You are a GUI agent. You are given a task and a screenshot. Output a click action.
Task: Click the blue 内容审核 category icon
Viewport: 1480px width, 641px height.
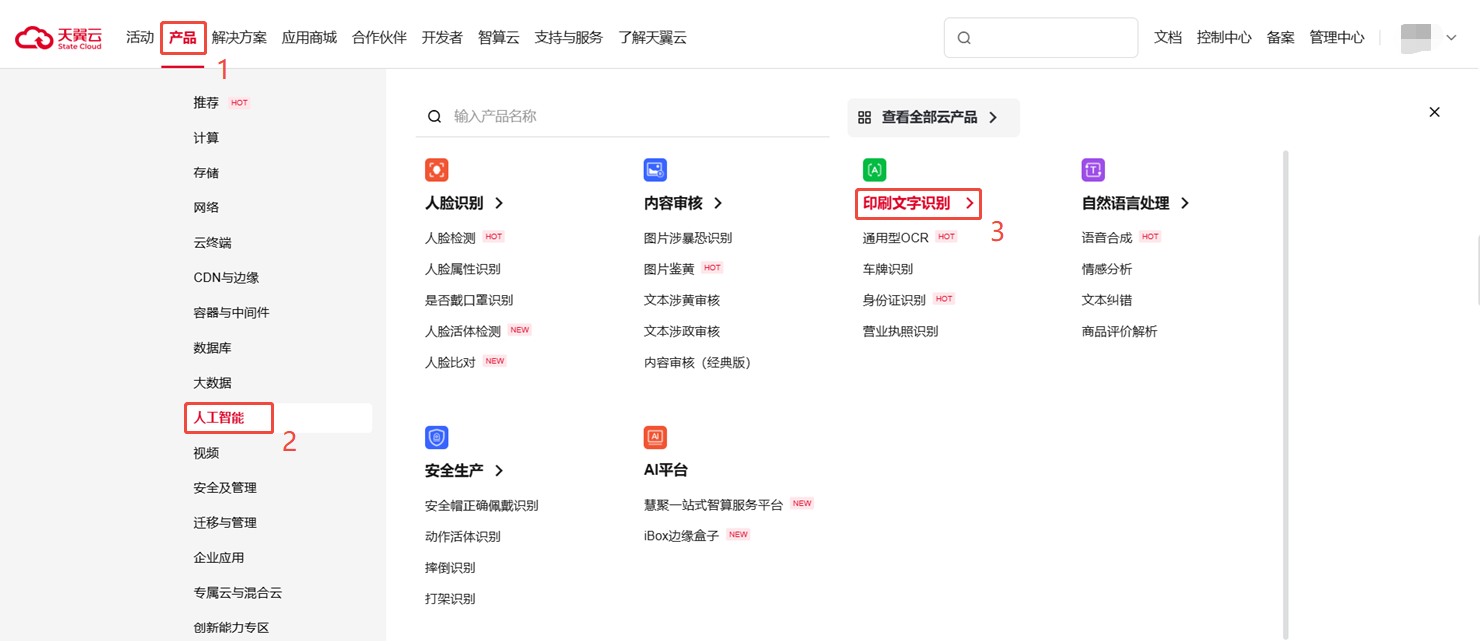click(x=655, y=170)
